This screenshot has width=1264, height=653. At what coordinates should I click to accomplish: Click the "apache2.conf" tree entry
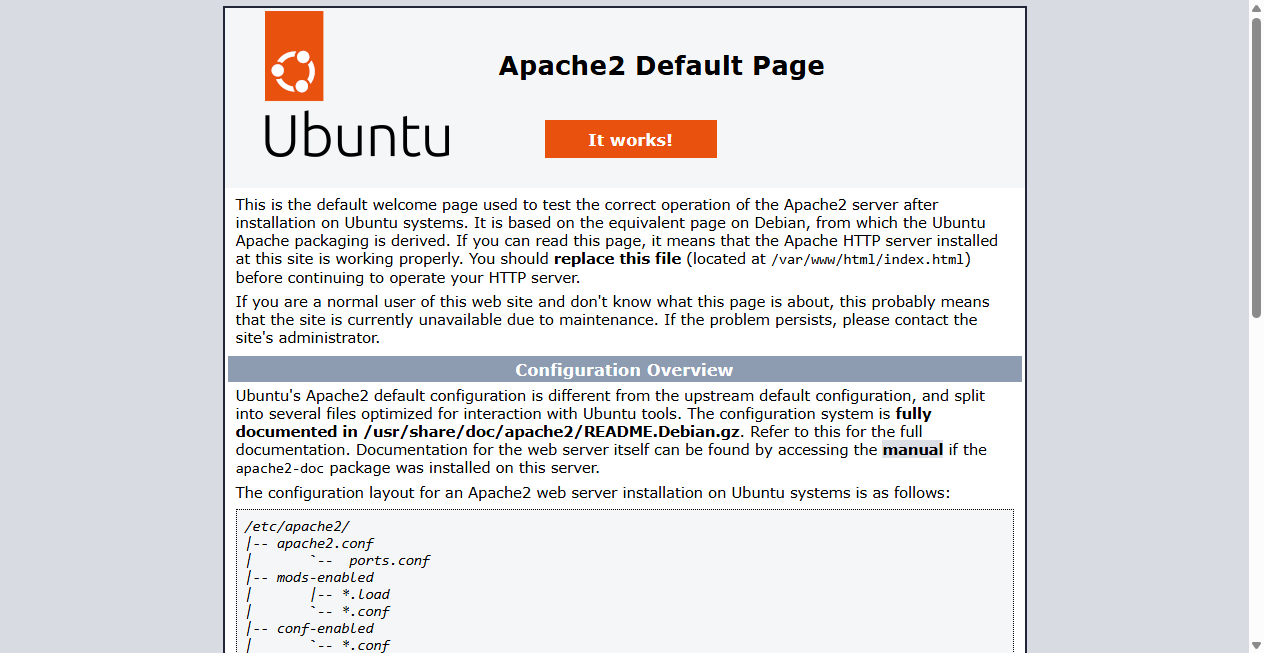coord(325,544)
